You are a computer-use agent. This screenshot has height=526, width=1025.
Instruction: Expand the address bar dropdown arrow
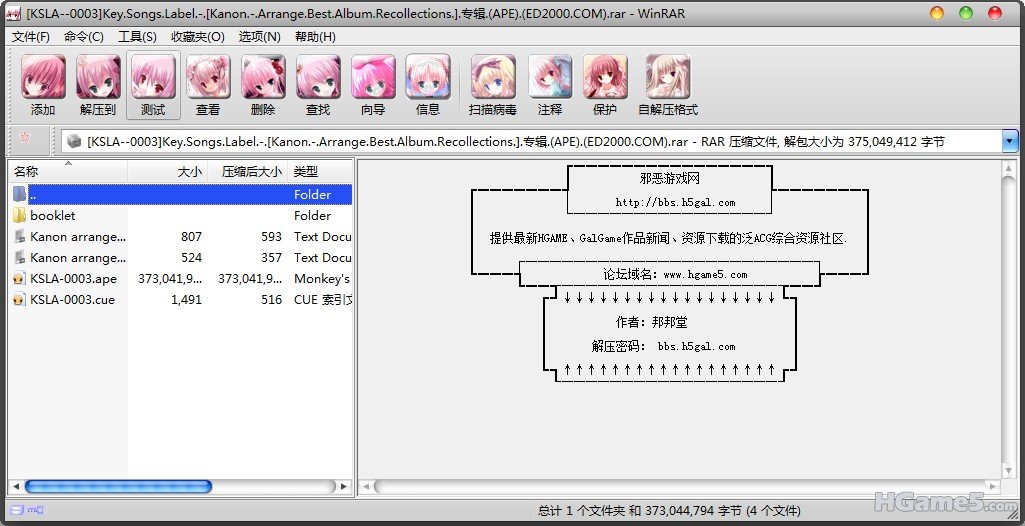(x=1010, y=141)
